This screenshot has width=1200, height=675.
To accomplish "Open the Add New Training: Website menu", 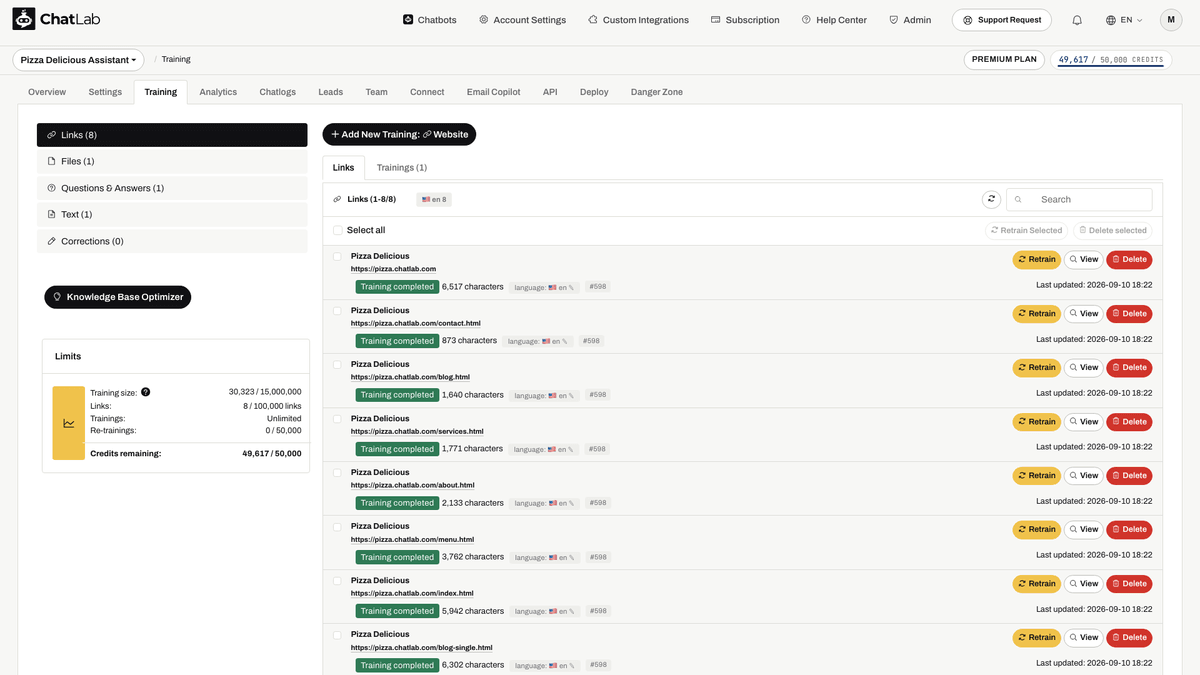I will coord(399,134).
